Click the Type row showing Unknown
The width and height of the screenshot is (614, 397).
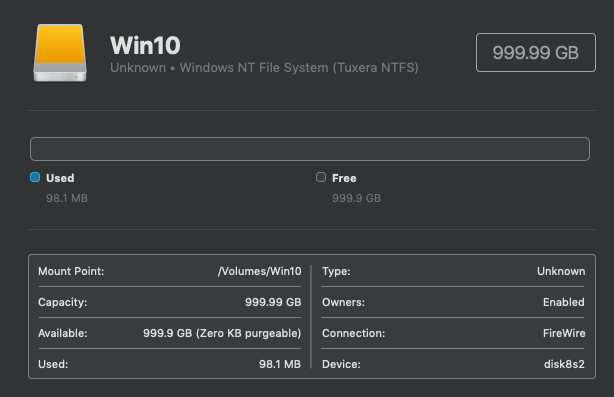pyautogui.click(x=453, y=271)
